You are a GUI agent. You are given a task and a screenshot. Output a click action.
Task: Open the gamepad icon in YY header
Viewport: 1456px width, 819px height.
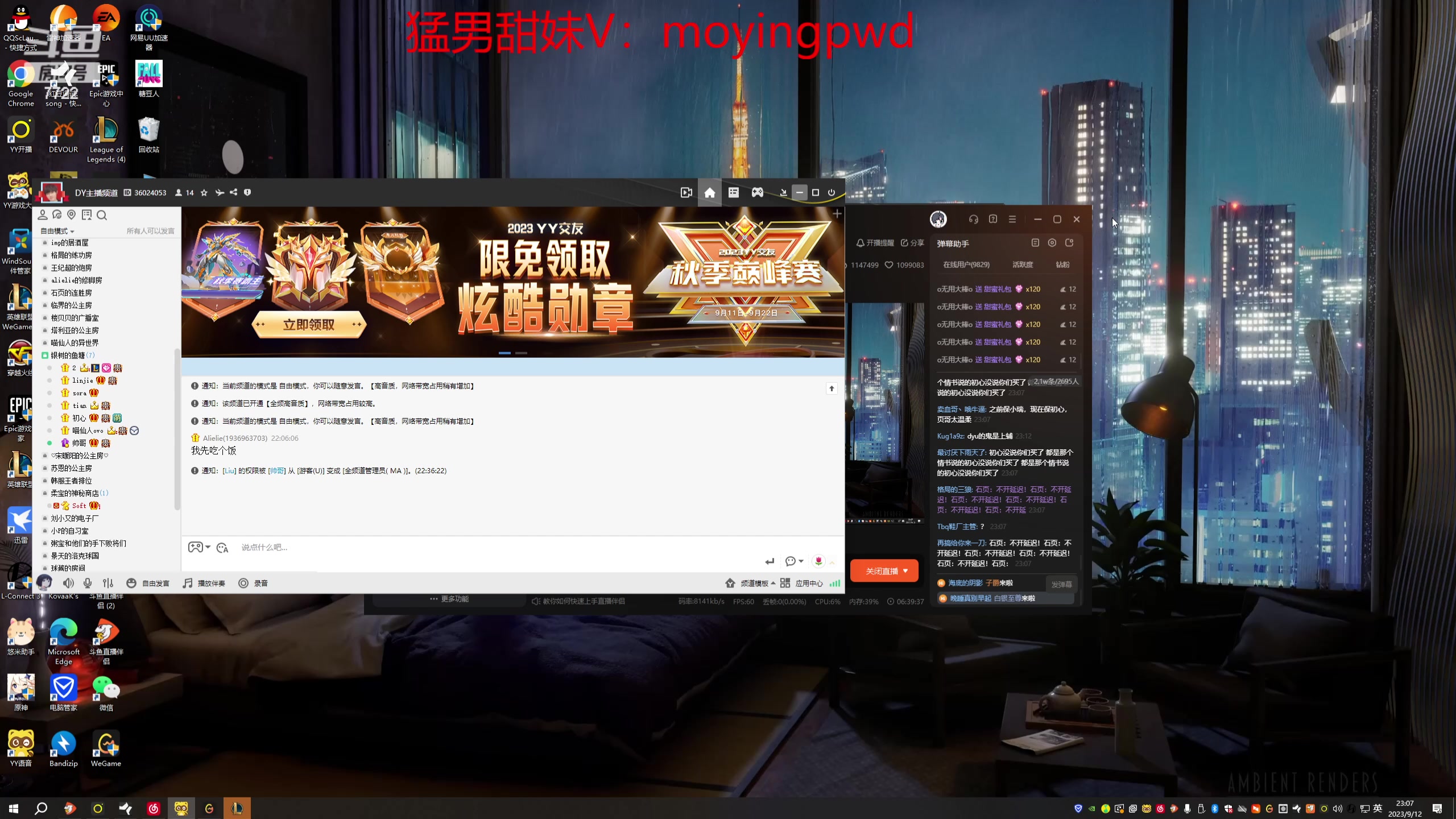758,193
